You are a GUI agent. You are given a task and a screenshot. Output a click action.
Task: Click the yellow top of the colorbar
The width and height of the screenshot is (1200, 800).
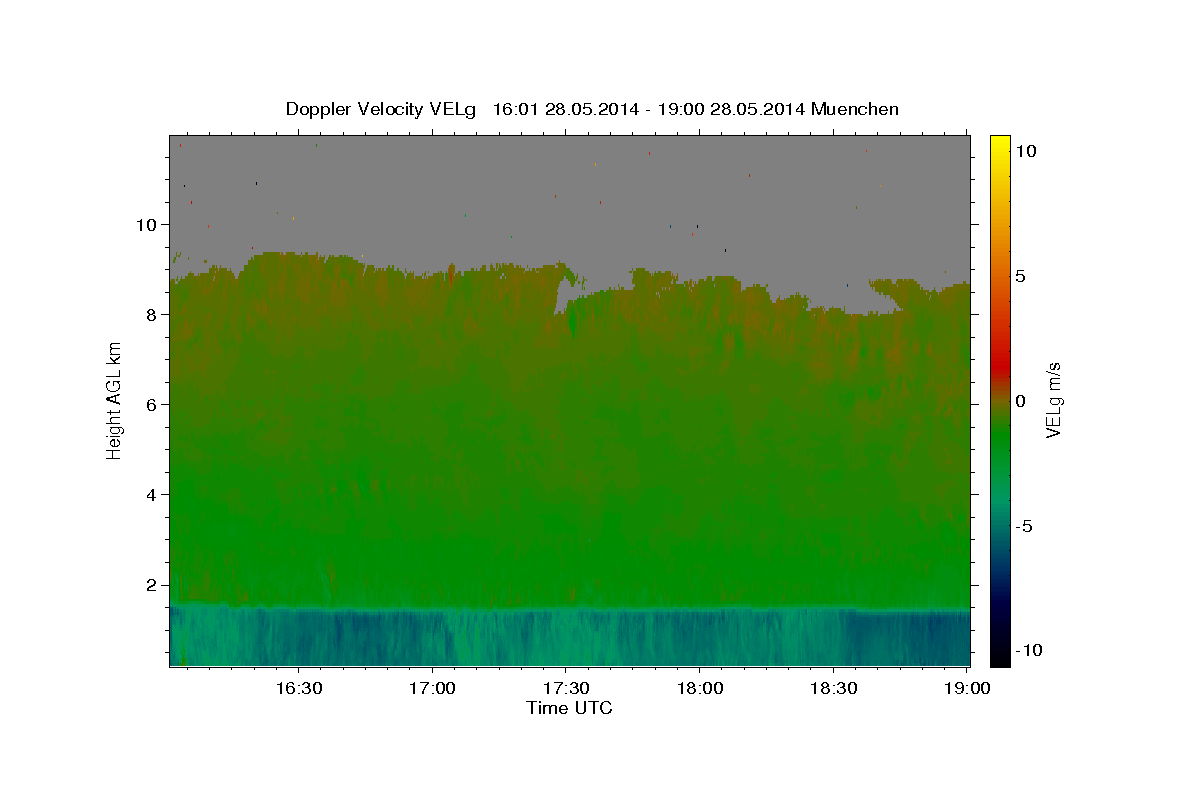[x=1000, y=145]
